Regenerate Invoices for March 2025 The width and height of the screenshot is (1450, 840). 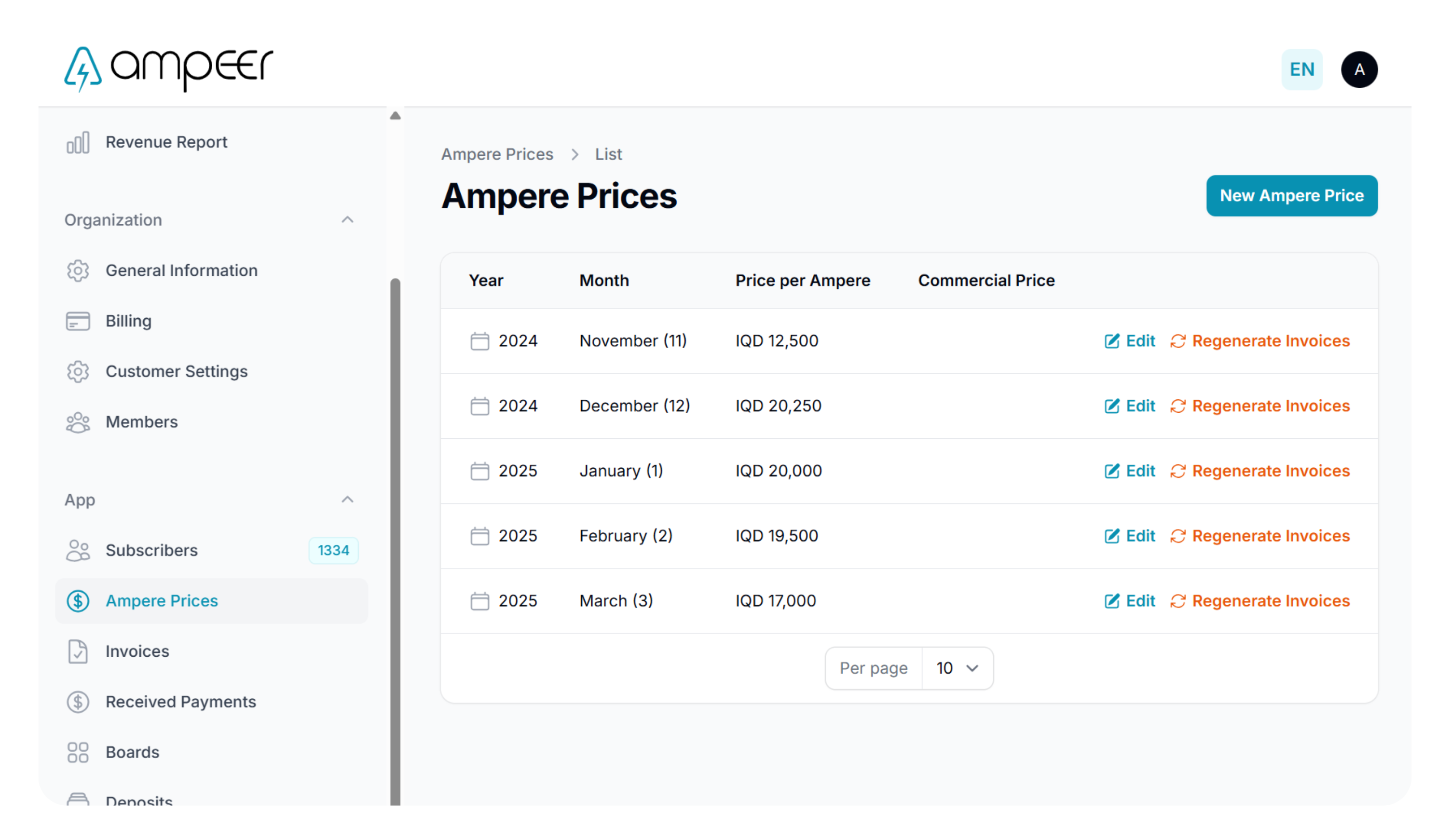pos(1259,601)
